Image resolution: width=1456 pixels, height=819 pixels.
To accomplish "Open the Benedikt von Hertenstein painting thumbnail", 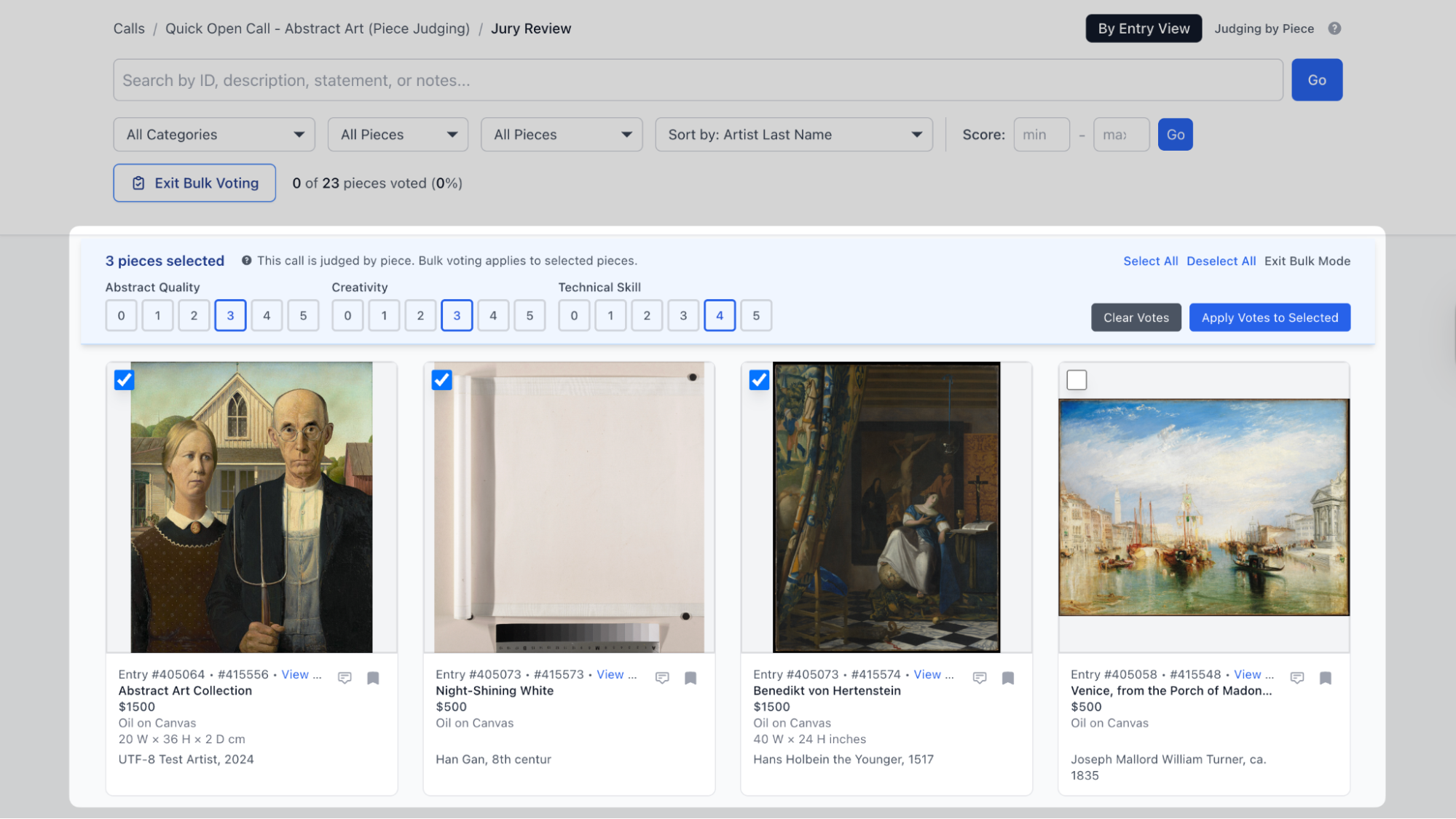I will point(886,507).
